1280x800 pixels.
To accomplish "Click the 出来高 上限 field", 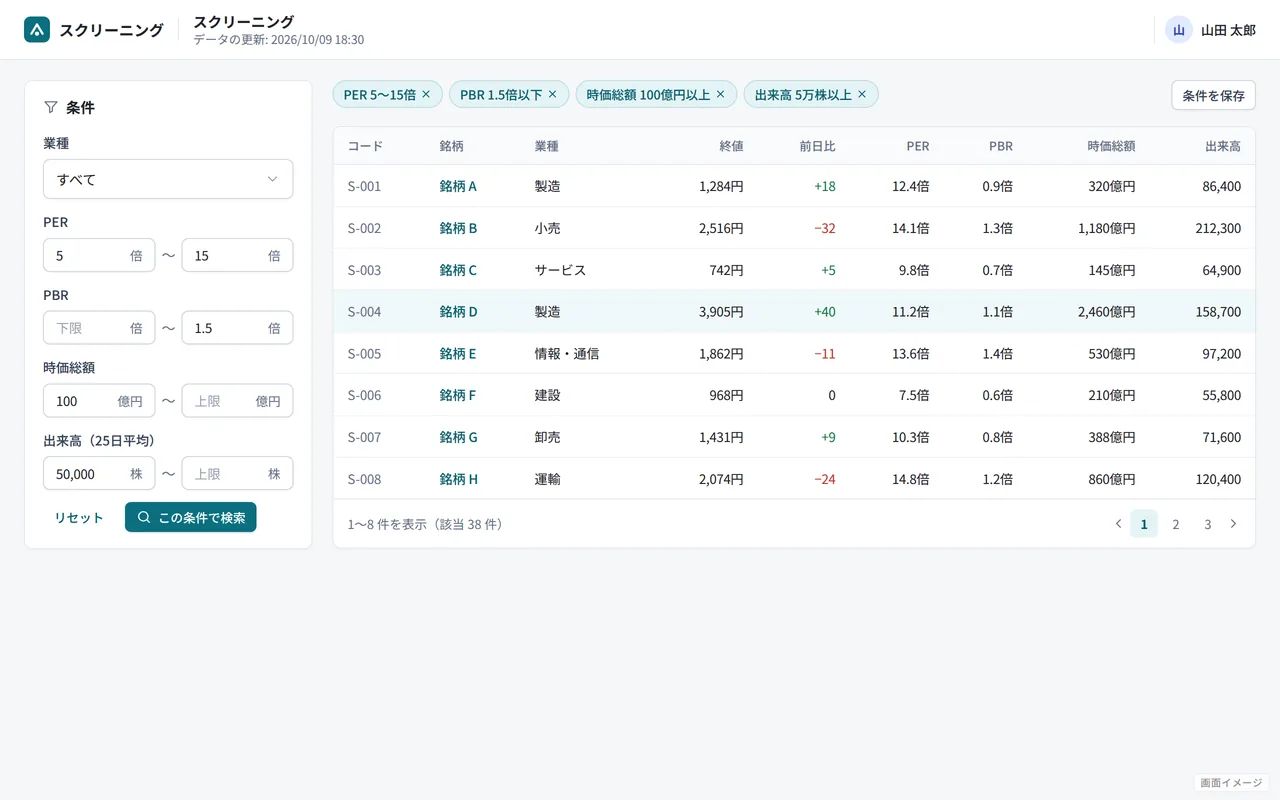I will [237, 474].
